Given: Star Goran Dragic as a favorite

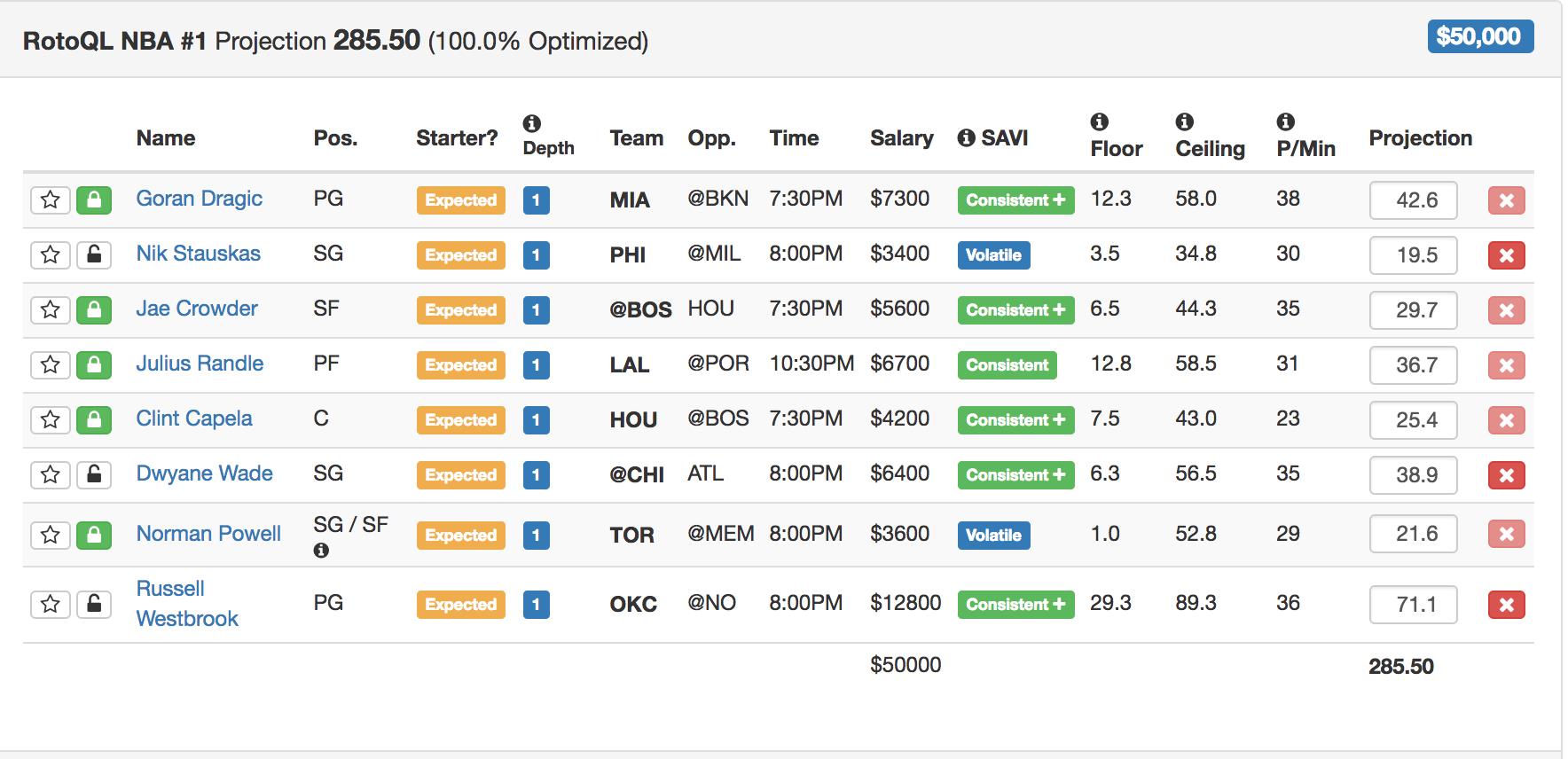Looking at the screenshot, I should [x=51, y=200].
